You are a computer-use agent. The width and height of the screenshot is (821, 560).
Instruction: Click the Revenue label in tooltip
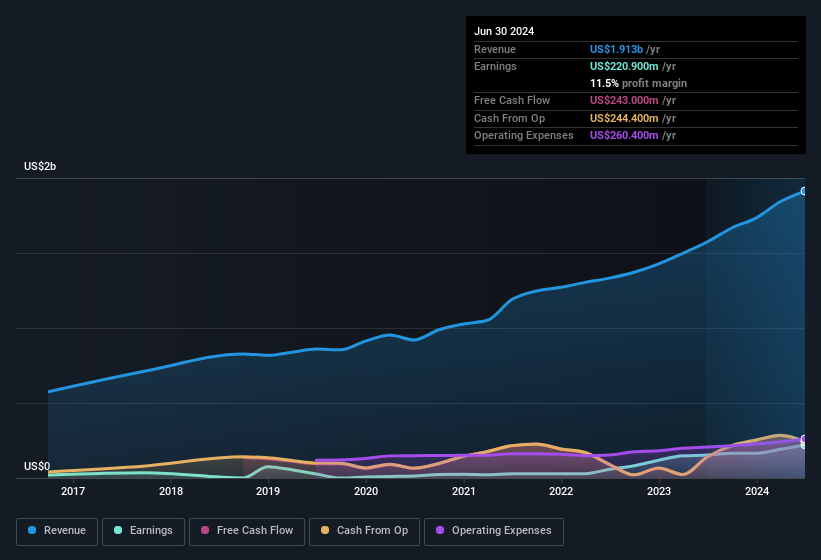(x=495, y=49)
